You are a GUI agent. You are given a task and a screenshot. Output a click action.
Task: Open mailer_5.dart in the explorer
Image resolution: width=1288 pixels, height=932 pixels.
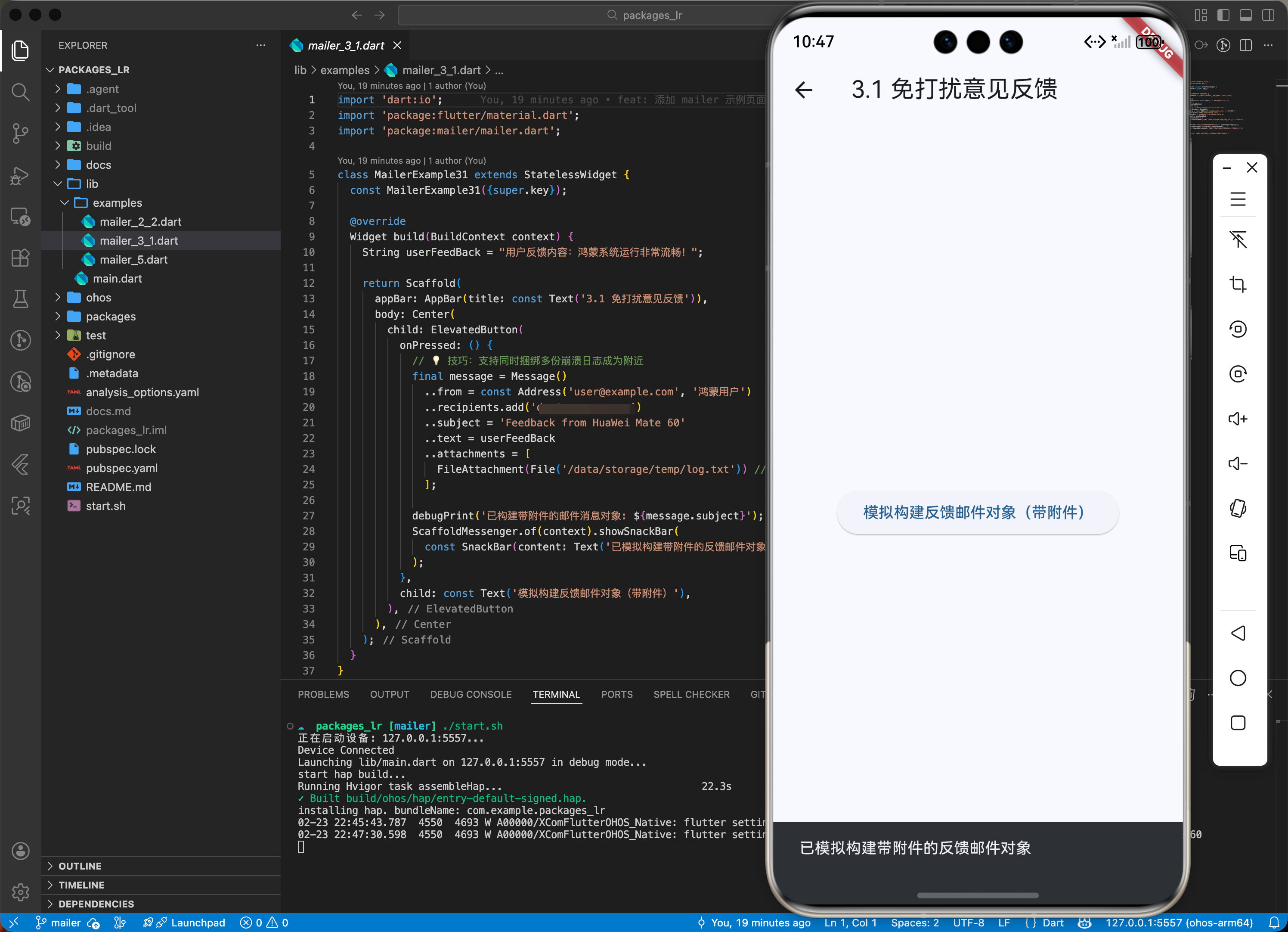point(133,260)
